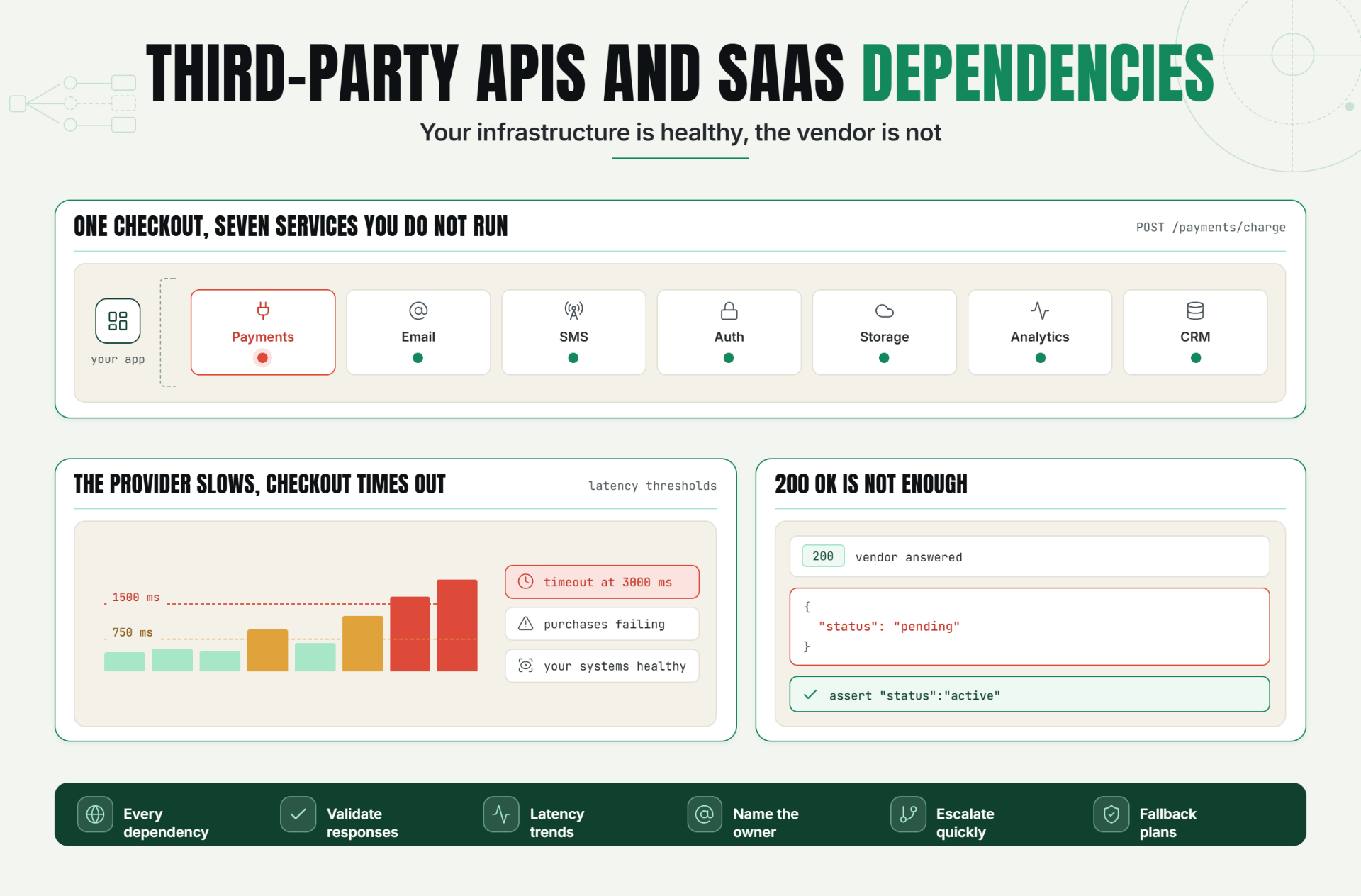Click the 'Fallback plans' footer text

[1167, 823]
